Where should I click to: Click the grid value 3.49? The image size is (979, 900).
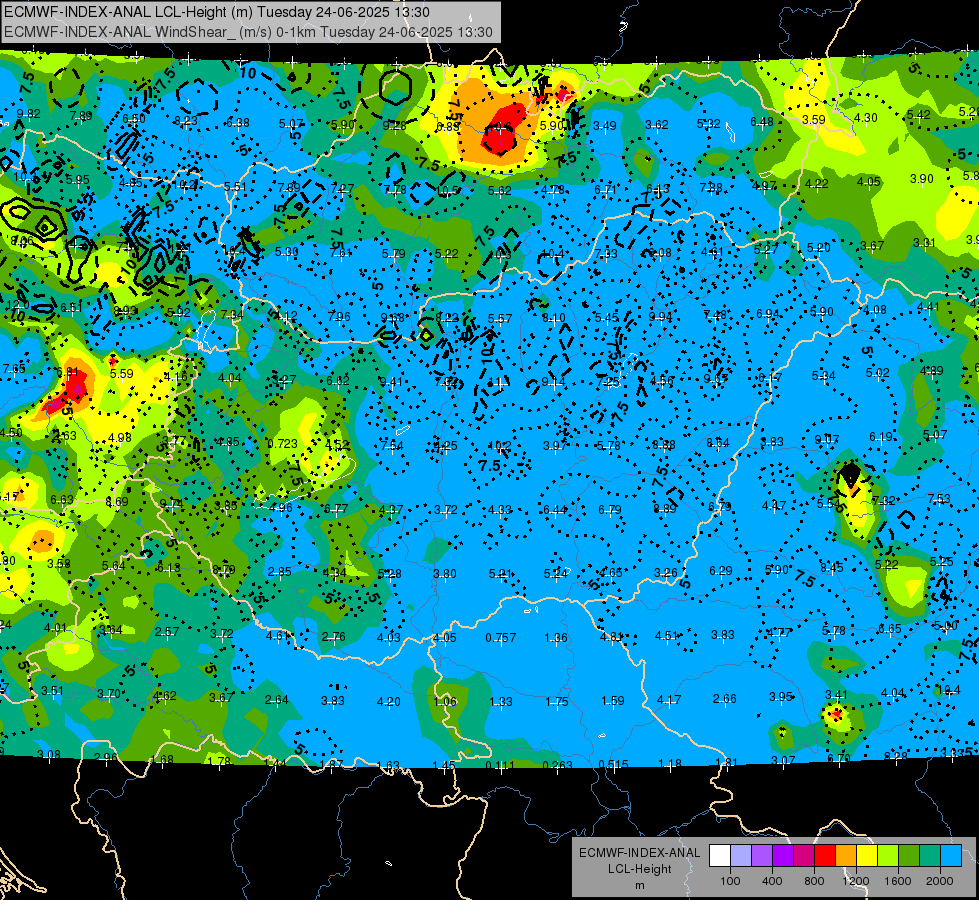[604, 126]
